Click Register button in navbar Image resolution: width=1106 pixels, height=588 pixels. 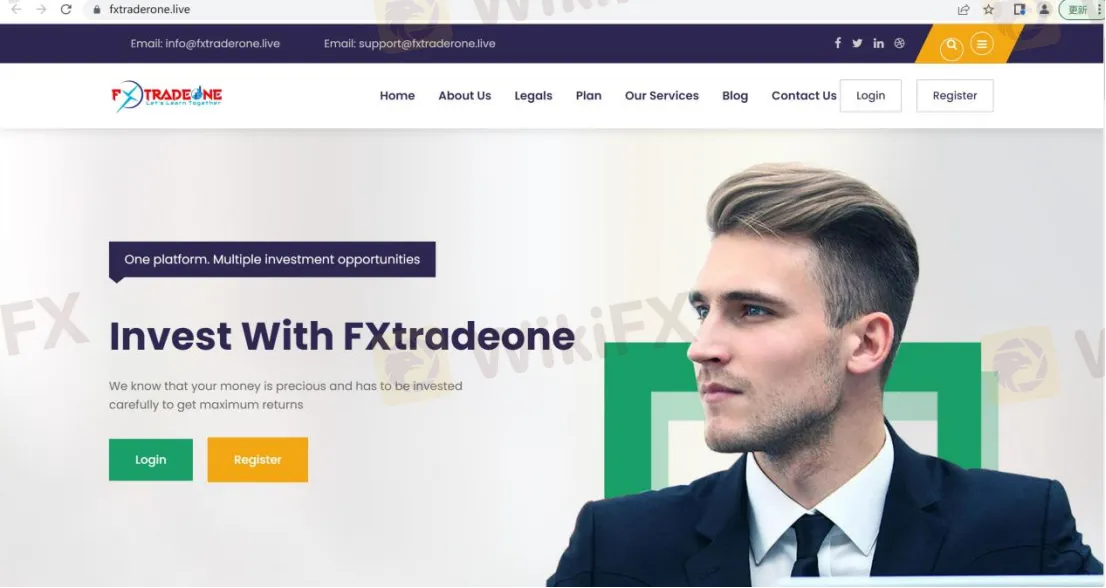(x=954, y=96)
